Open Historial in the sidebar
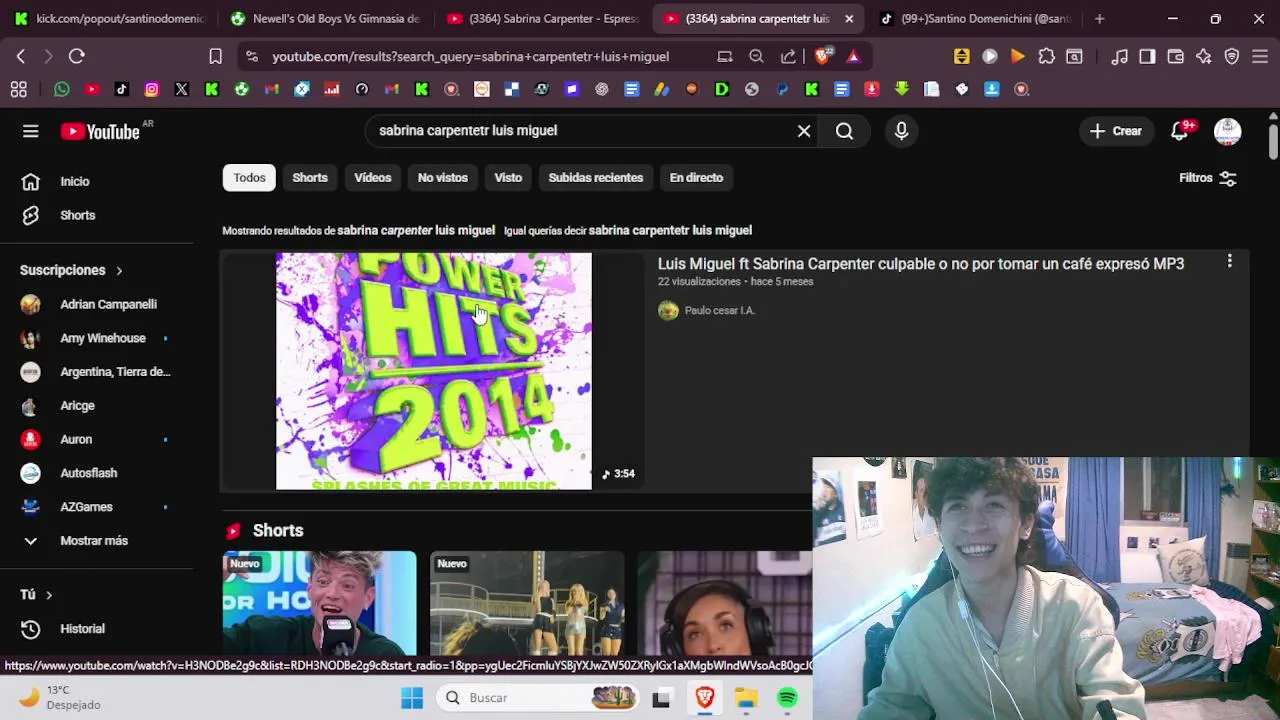 coord(96,629)
